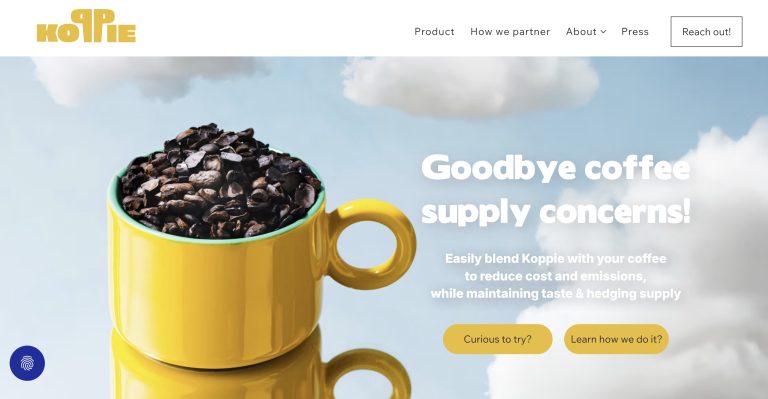The height and width of the screenshot is (399, 768).
Task: Click the Reach out! outlined button
Action: [x=706, y=32]
